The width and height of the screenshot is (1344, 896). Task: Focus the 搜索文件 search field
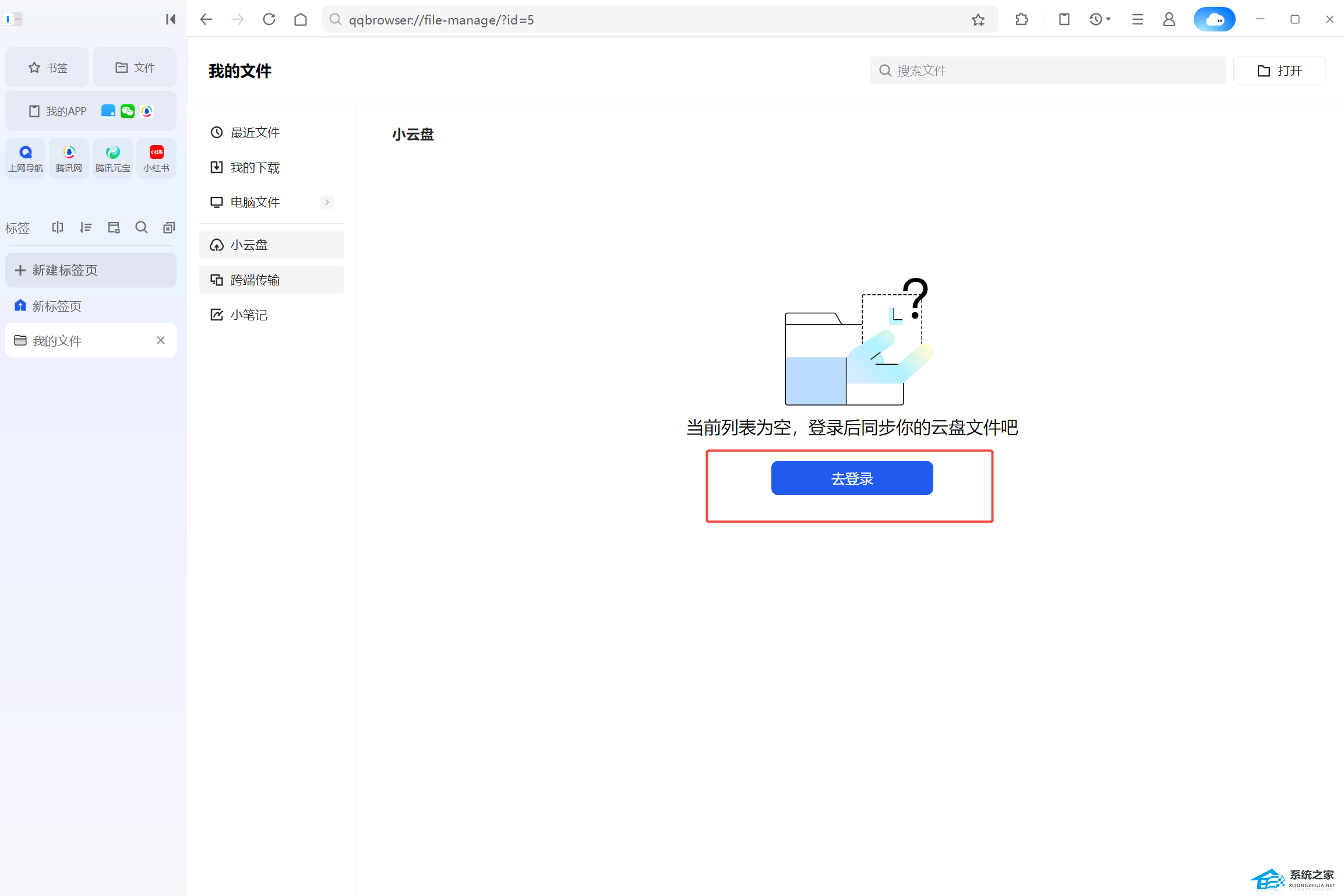pyautogui.click(x=1049, y=70)
